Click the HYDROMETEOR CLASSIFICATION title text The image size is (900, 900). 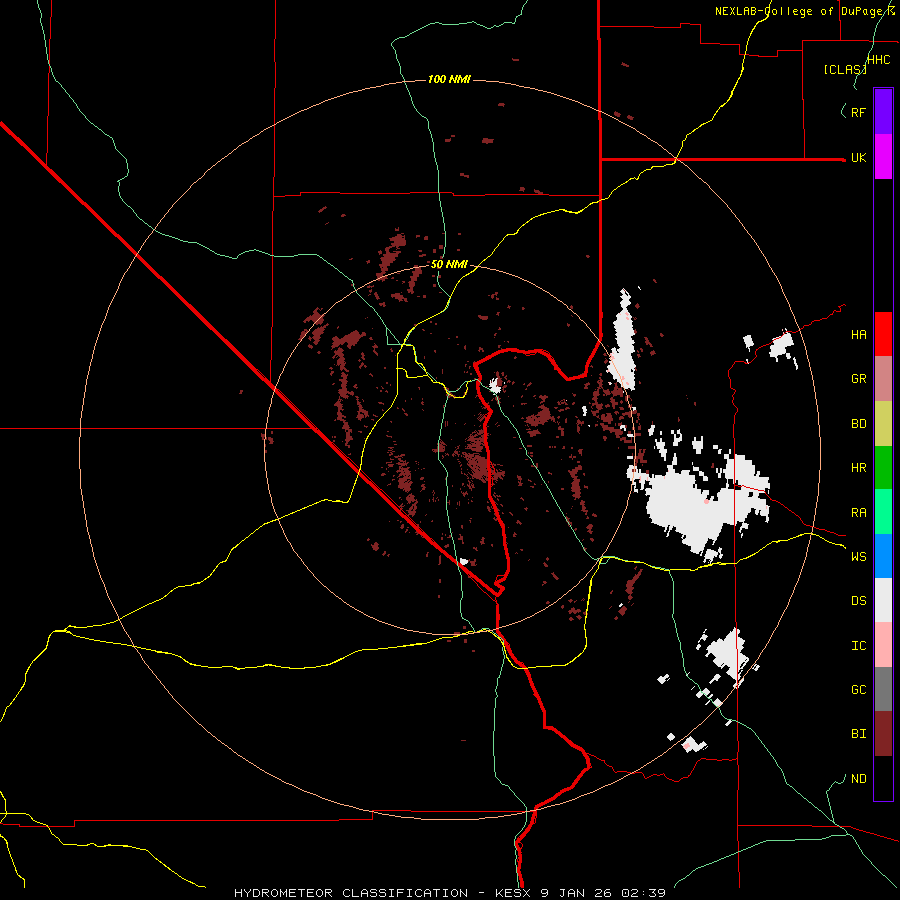[x=351, y=893]
